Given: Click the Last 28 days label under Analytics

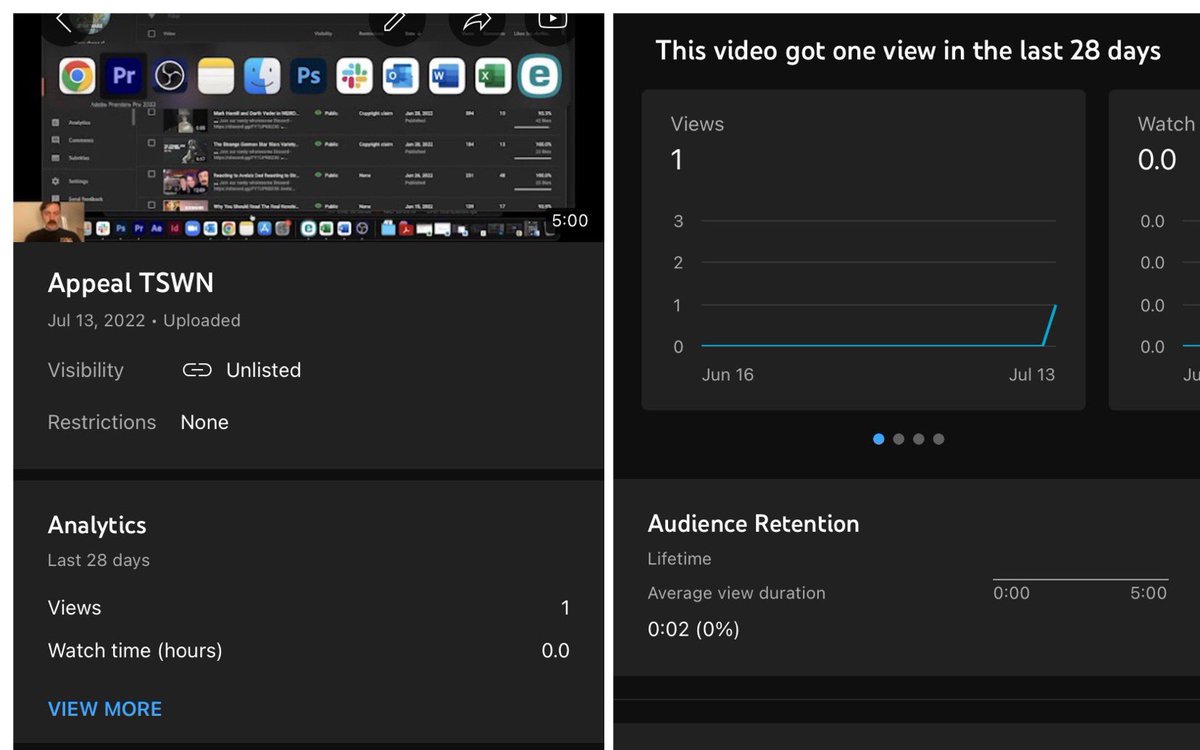Looking at the screenshot, I should (99, 560).
